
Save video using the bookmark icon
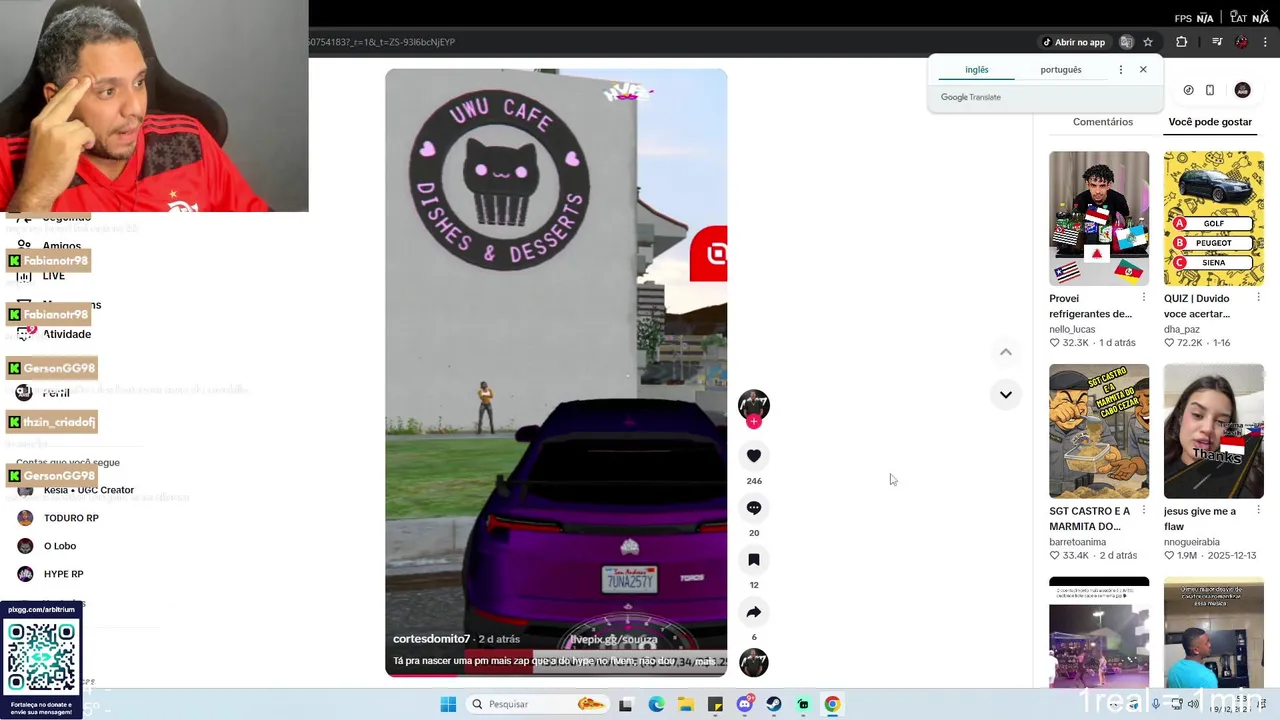pyautogui.click(x=754, y=560)
